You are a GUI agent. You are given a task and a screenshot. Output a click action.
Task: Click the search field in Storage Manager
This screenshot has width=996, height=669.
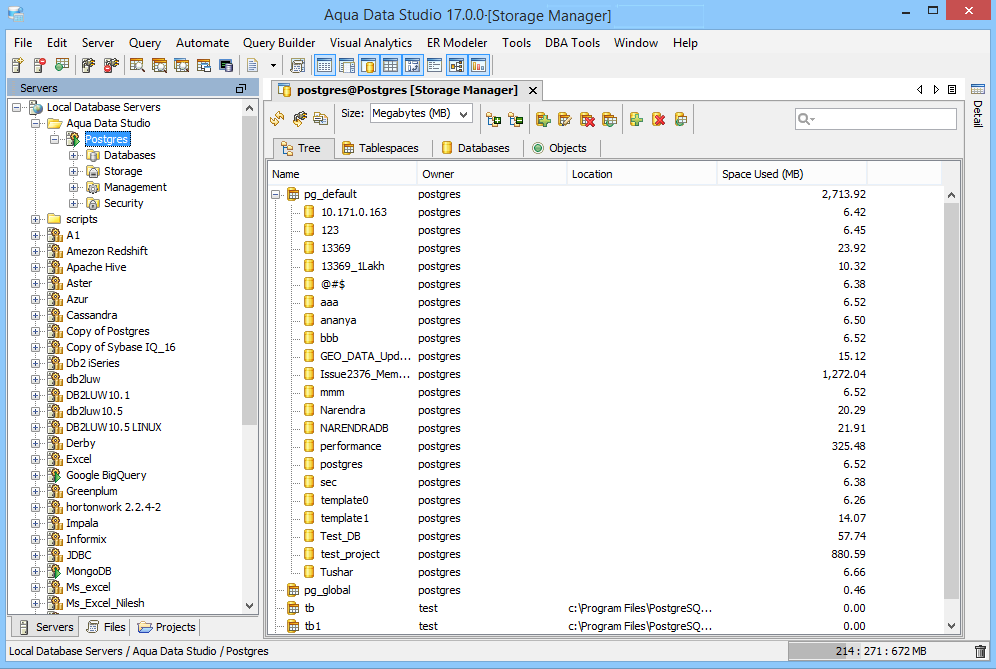click(x=876, y=119)
